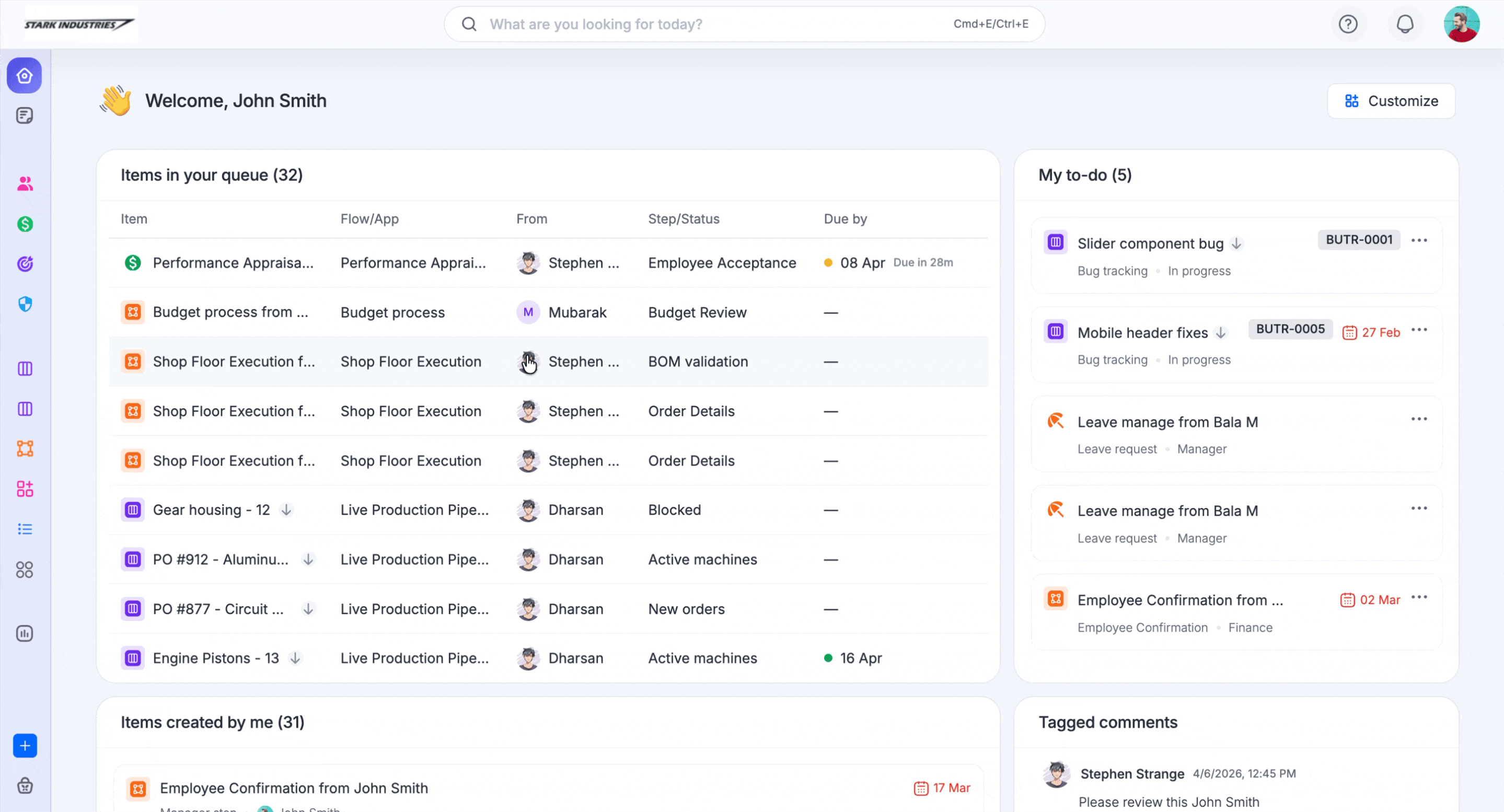
Task: Open options menu for Employee Confirmation to-do
Action: (x=1419, y=597)
